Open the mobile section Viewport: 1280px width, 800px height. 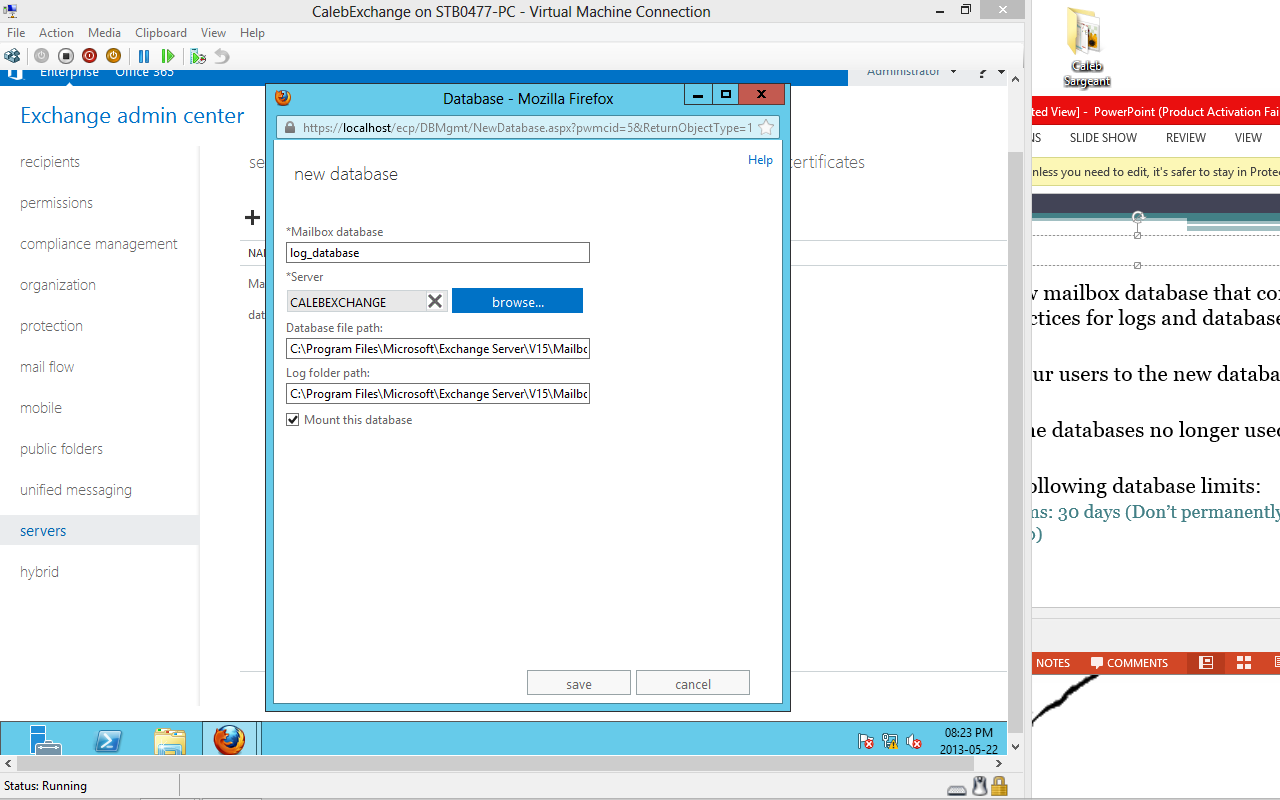(x=41, y=408)
